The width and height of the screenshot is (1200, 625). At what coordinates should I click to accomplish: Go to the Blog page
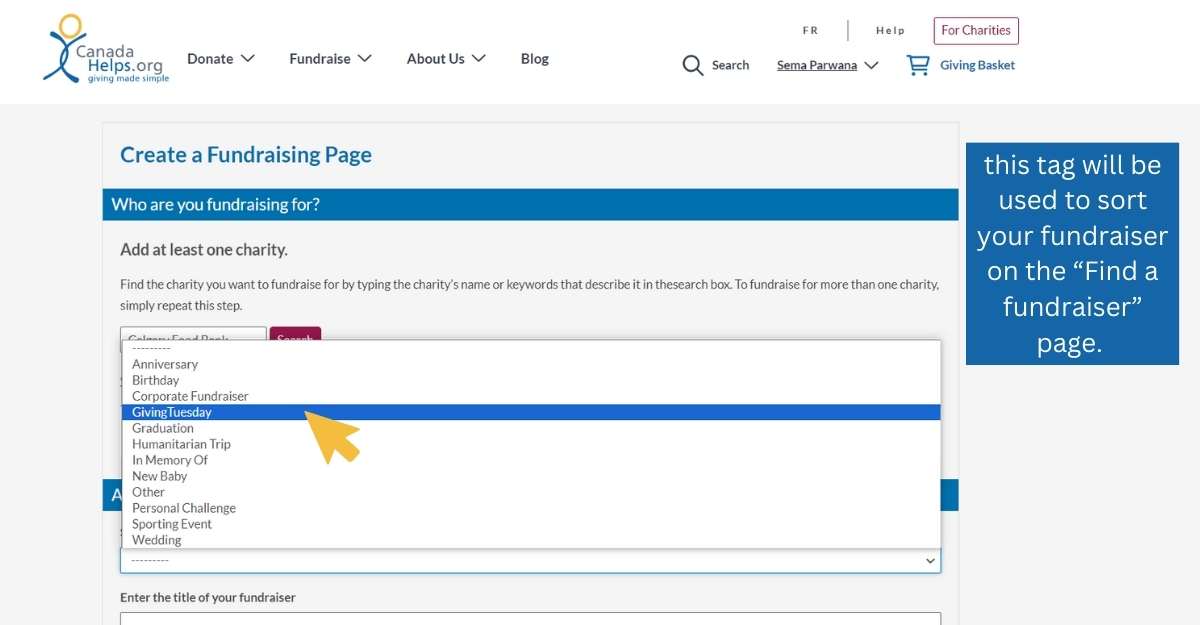click(534, 59)
